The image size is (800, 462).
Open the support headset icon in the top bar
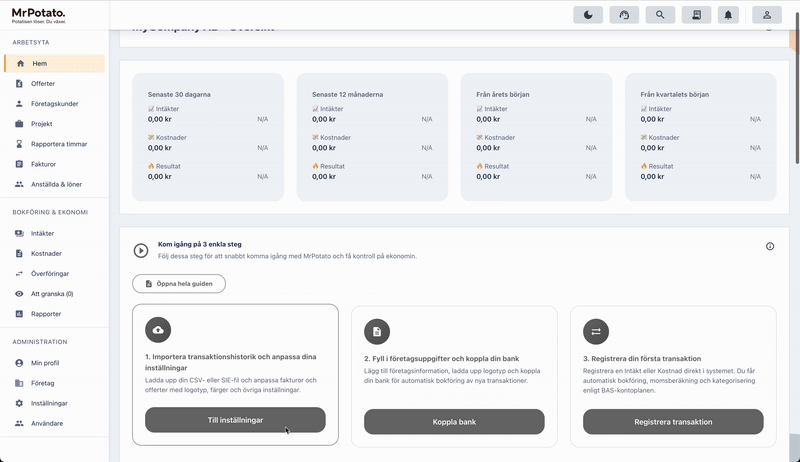click(624, 14)
